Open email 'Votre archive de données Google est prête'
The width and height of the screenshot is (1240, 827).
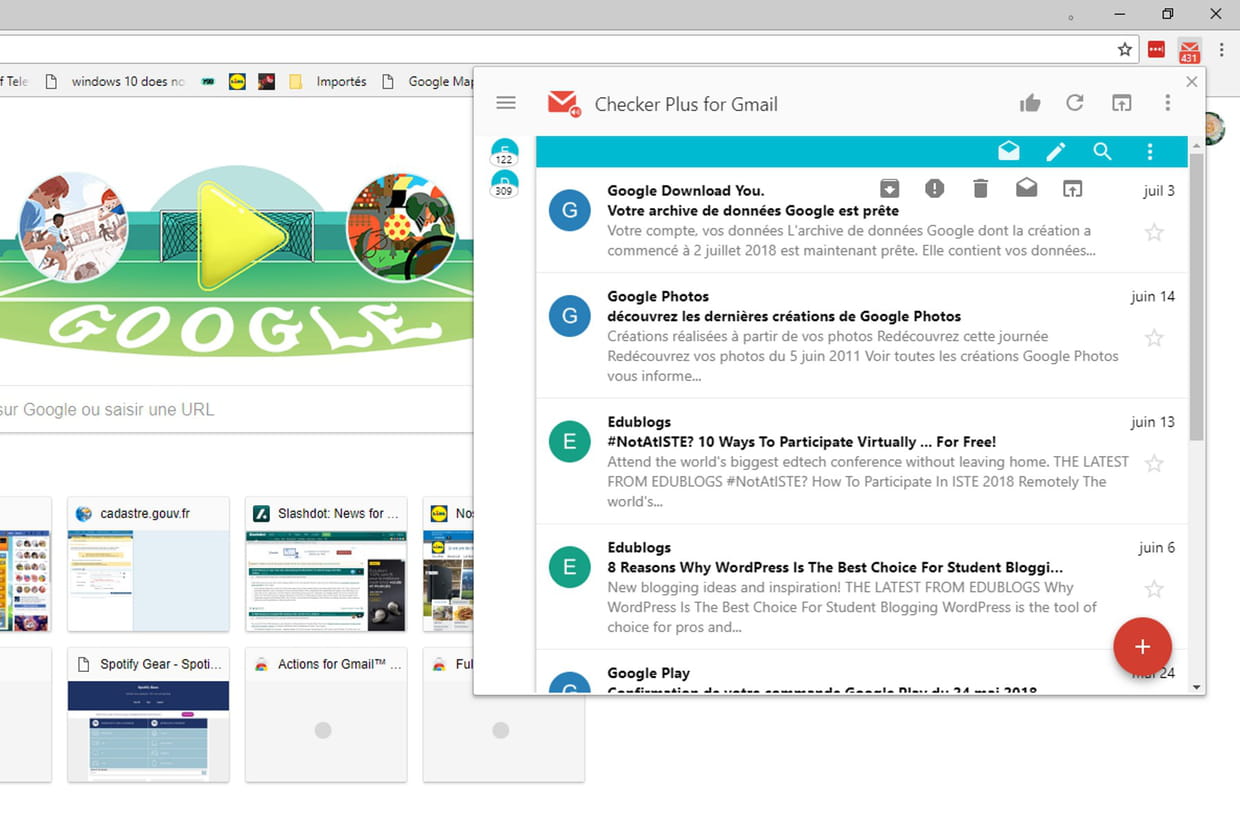753,211
